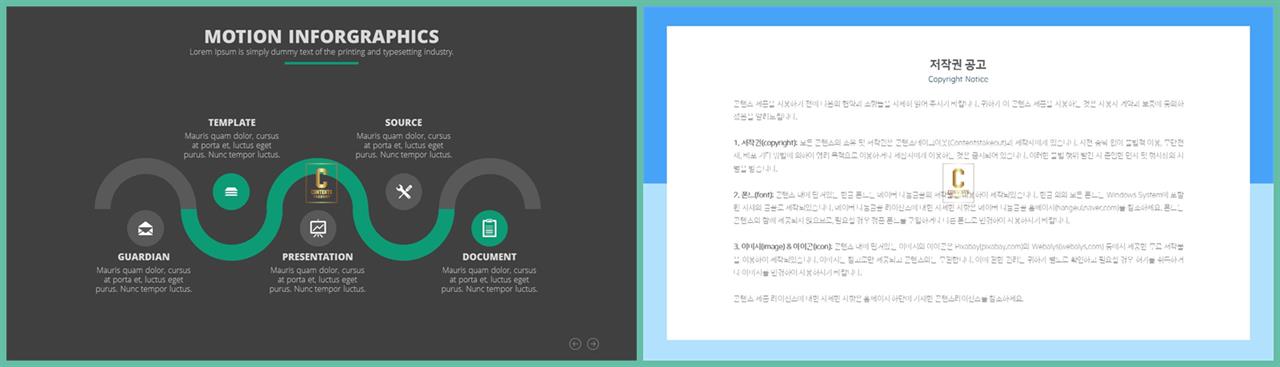1280x367 pixels.
Task: Select the description text under GUARDIAN
Action: click(x=144, y=280)
